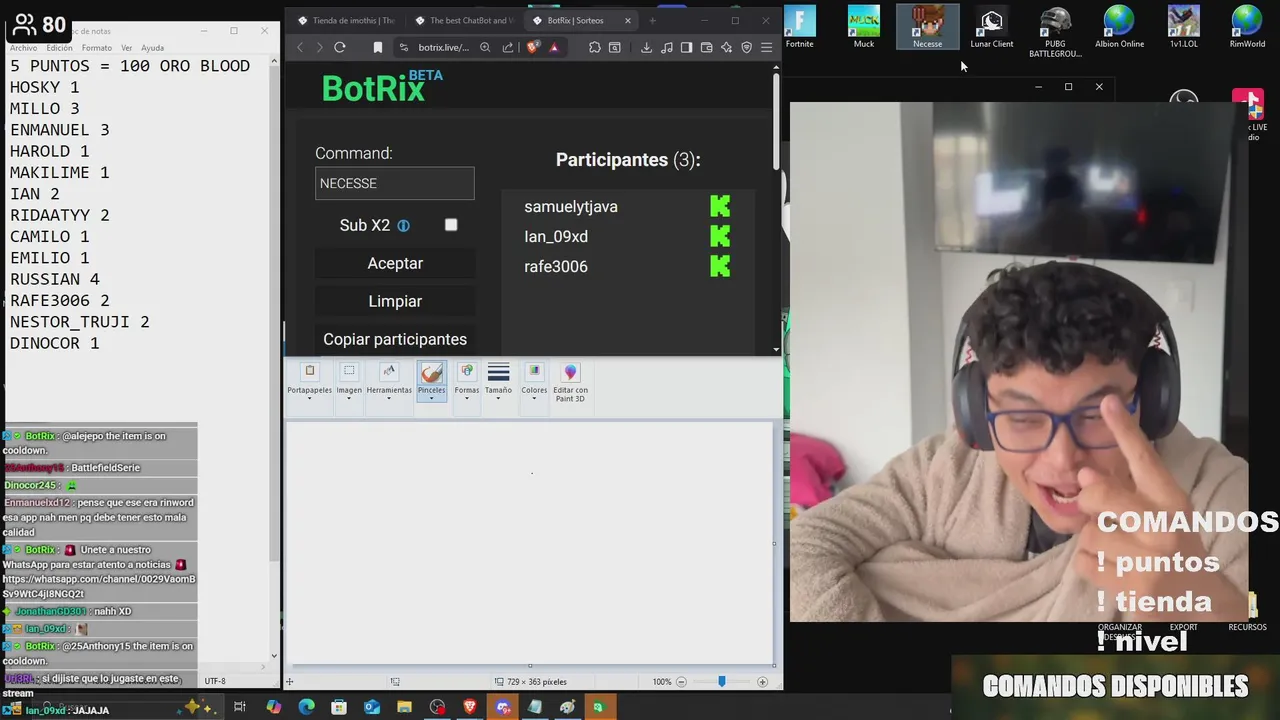Open RimWorld desktop shortcut

point(1247,27)
